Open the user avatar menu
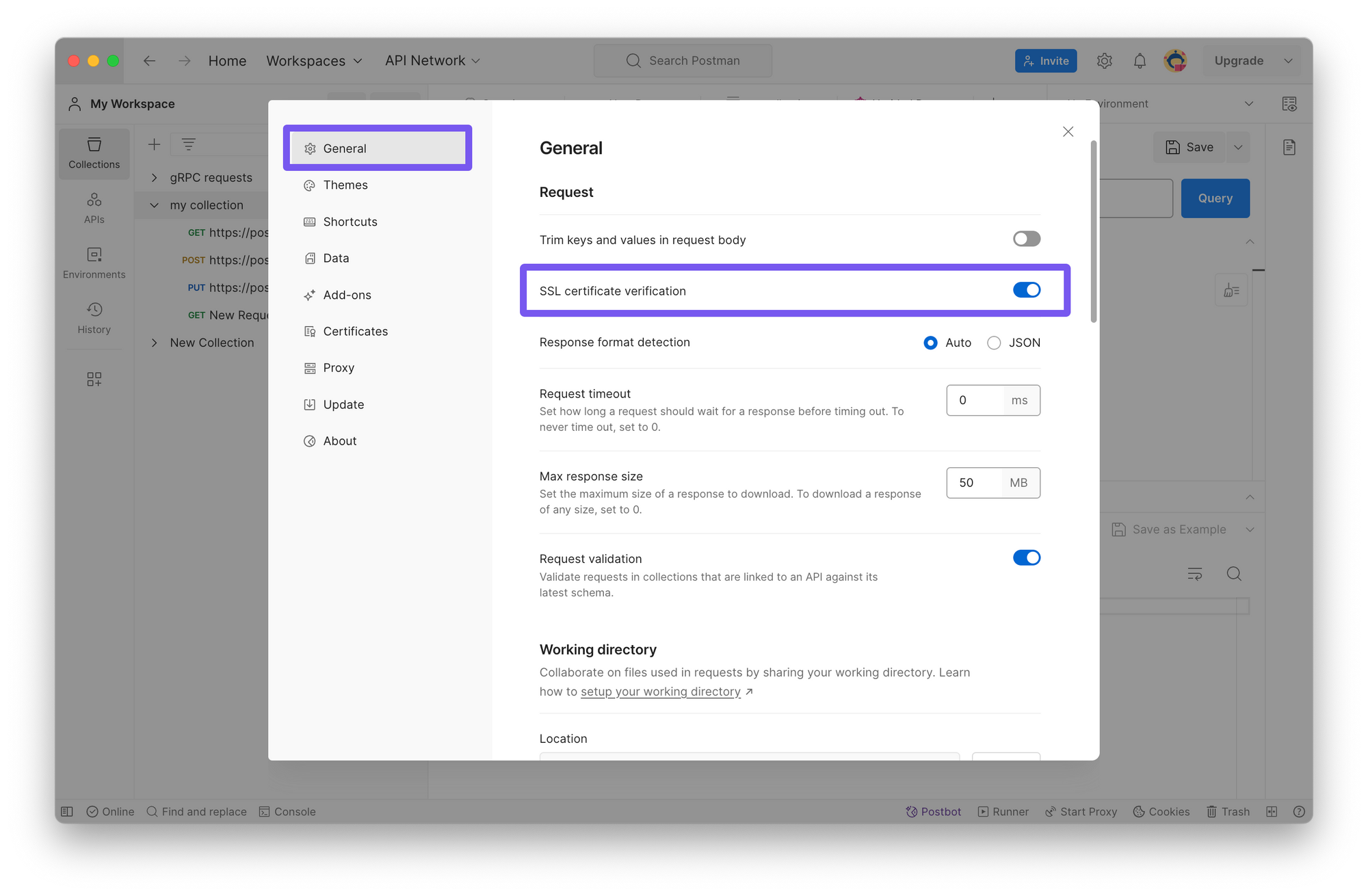1368x896 pixels. (1175, 61)
